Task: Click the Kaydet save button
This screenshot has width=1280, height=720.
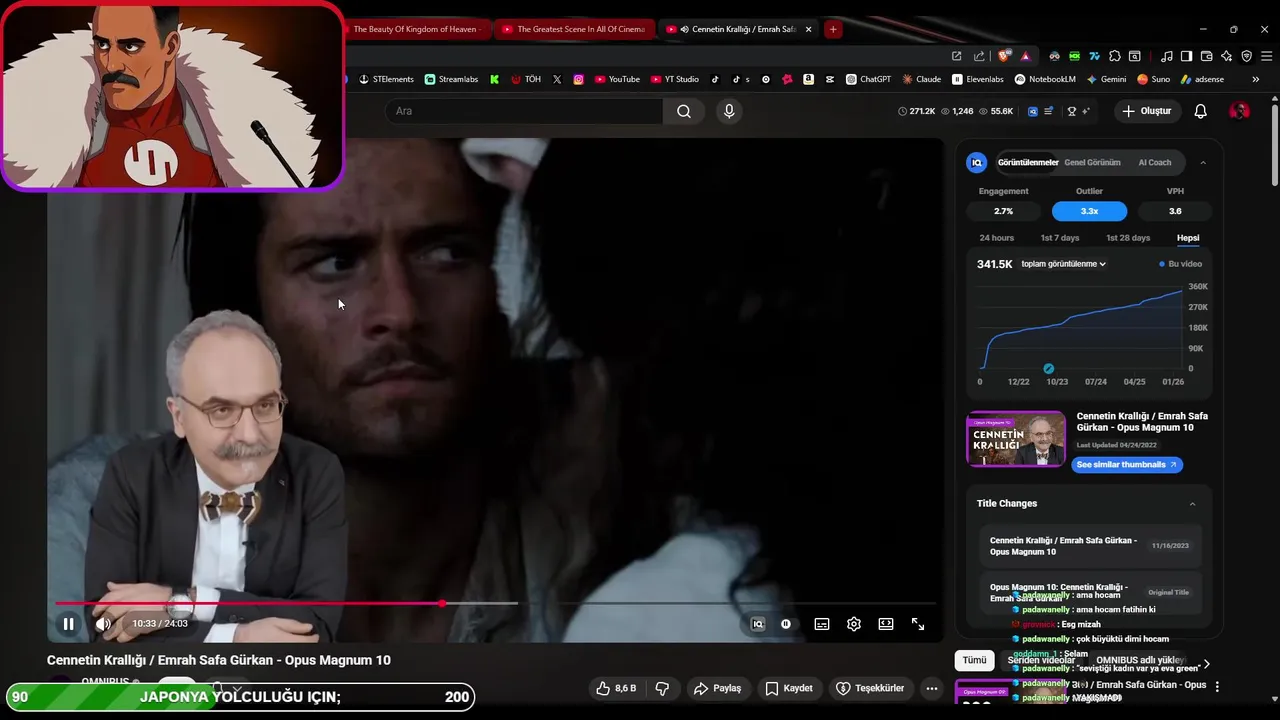Action: coord(789,688)
